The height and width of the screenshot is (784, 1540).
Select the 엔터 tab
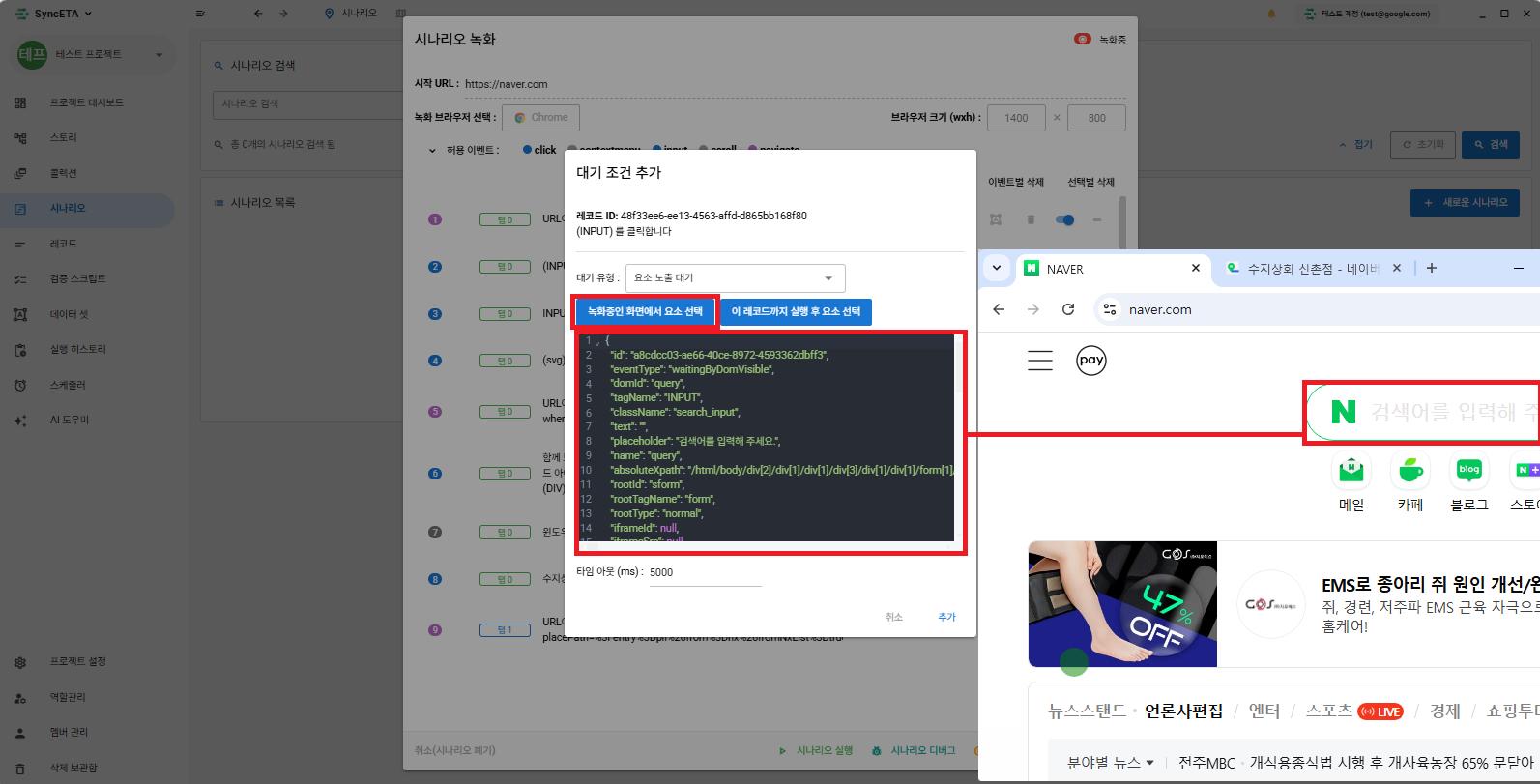coord(1264,711)
